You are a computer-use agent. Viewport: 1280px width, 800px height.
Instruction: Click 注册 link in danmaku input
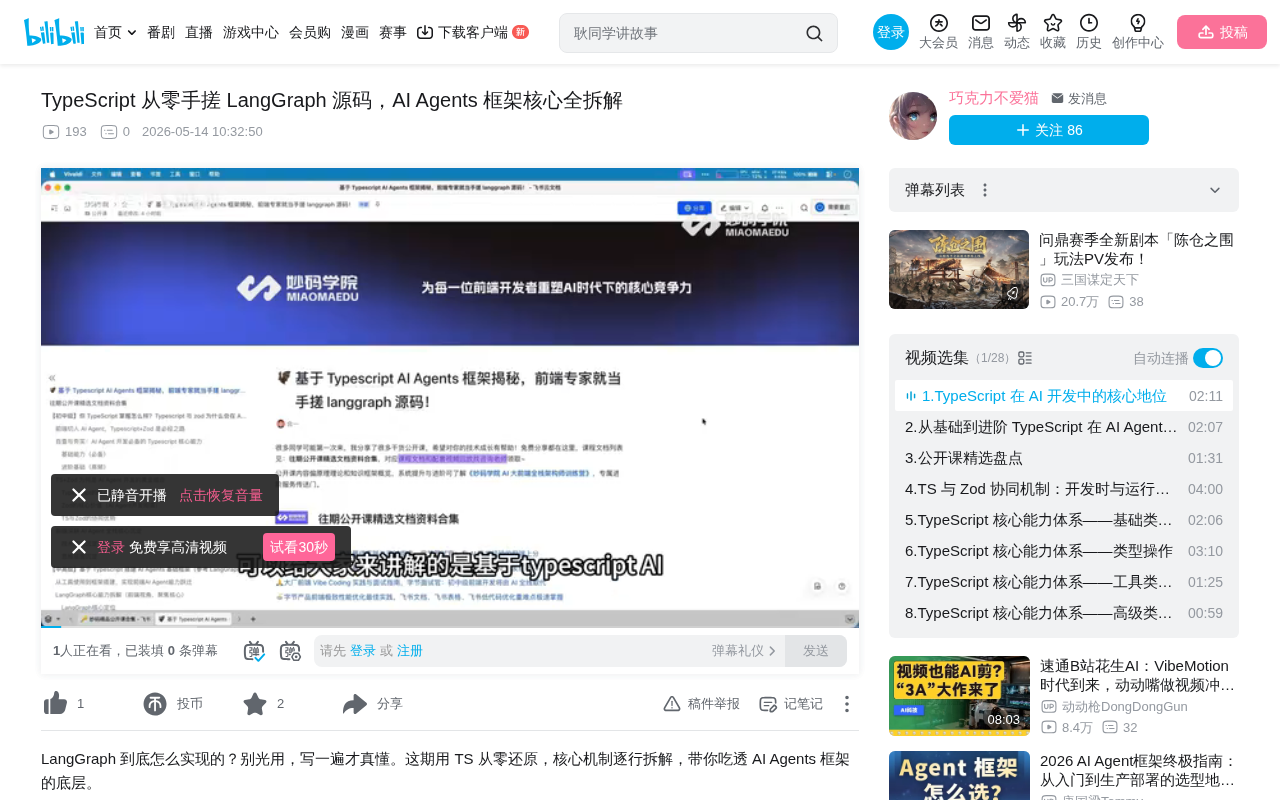click(x=410, y=651)
